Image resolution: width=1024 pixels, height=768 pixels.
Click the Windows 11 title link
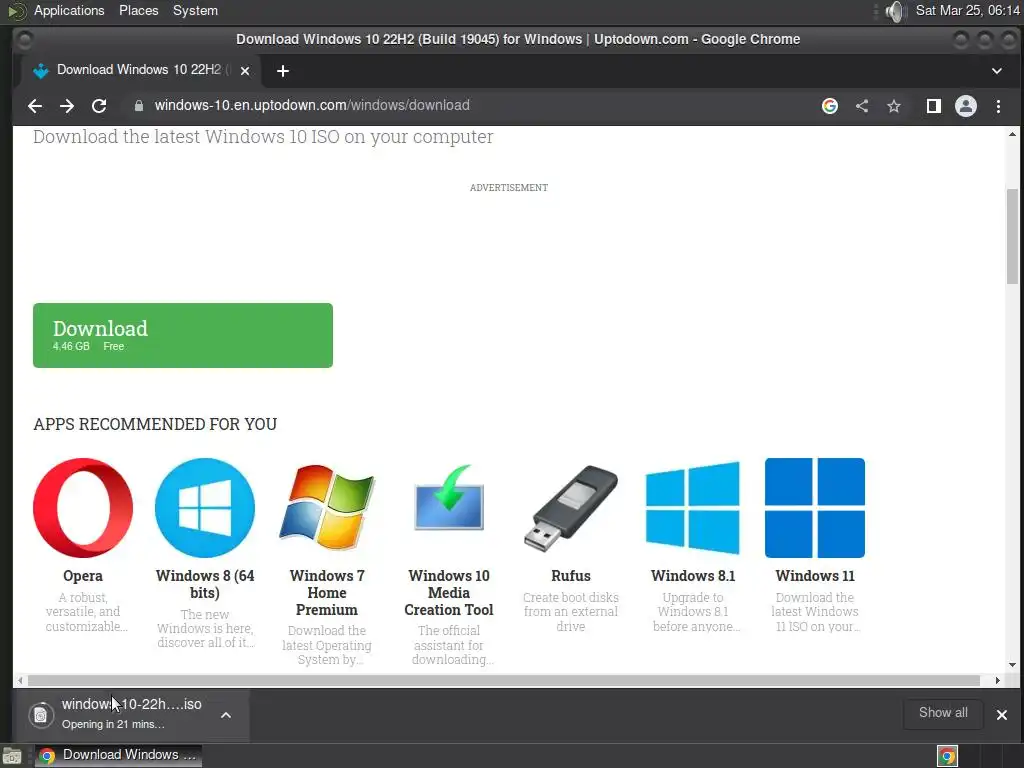814,576
